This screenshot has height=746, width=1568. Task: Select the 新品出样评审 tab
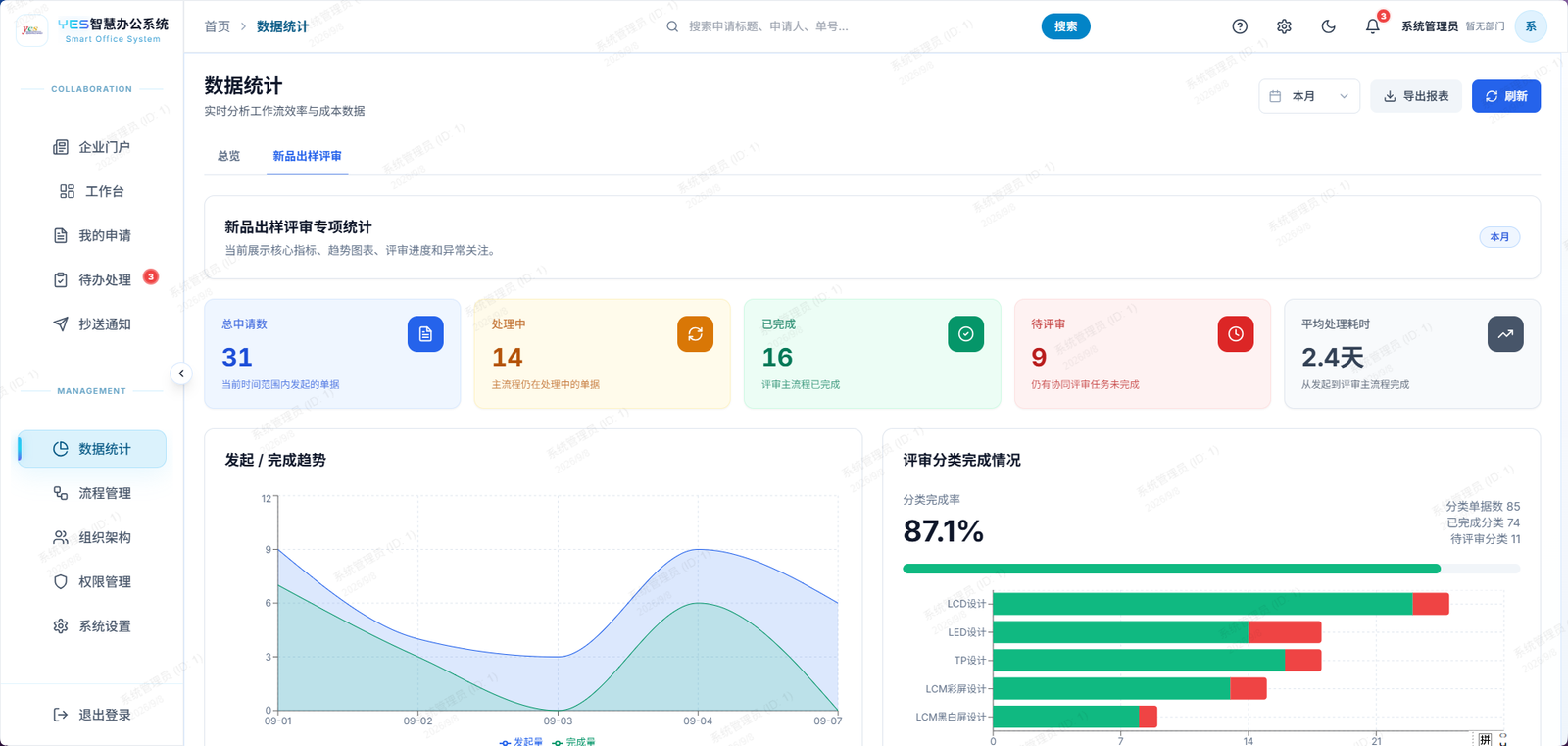coord(307,156)
